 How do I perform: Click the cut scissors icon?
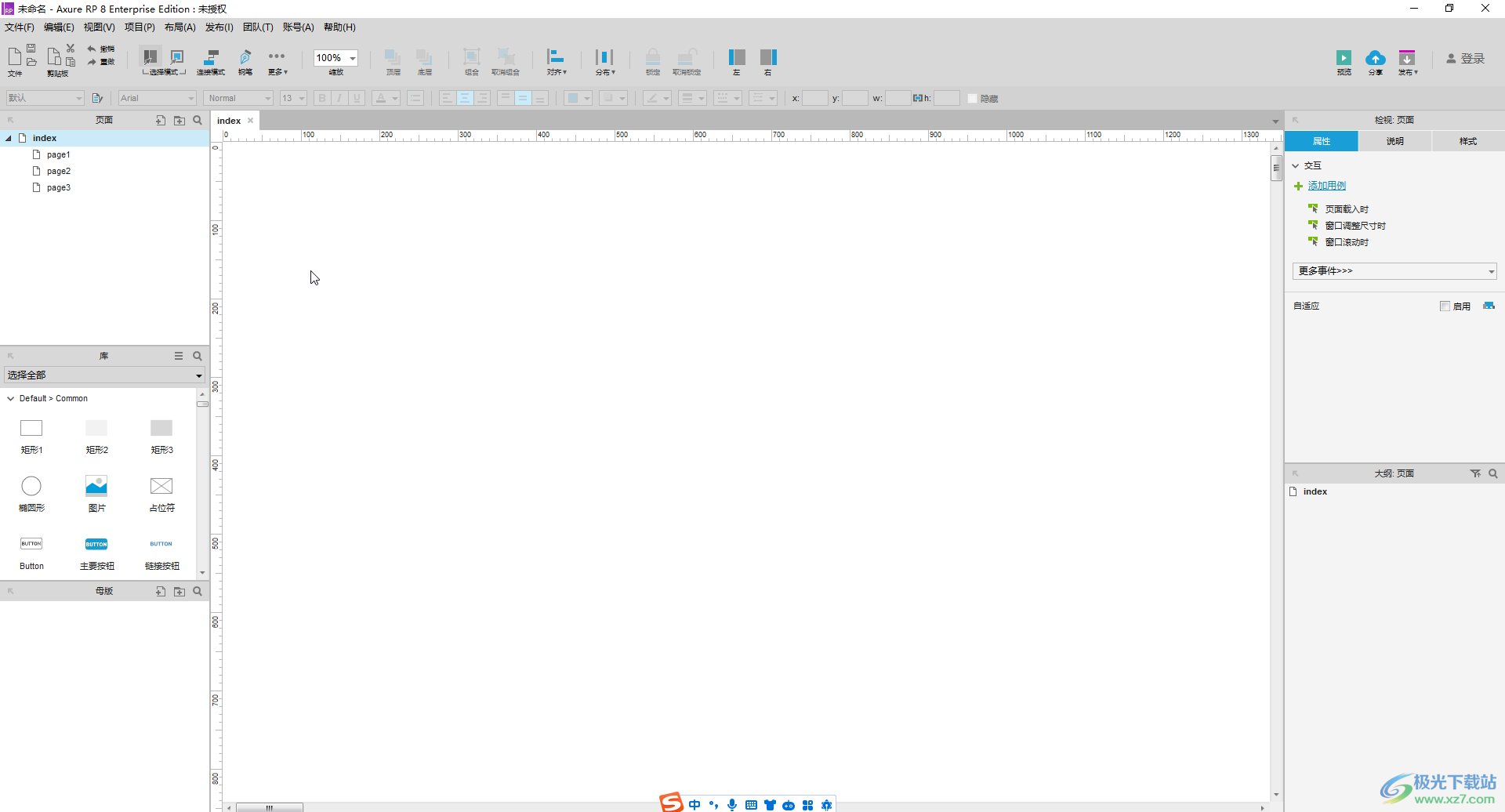71,49
